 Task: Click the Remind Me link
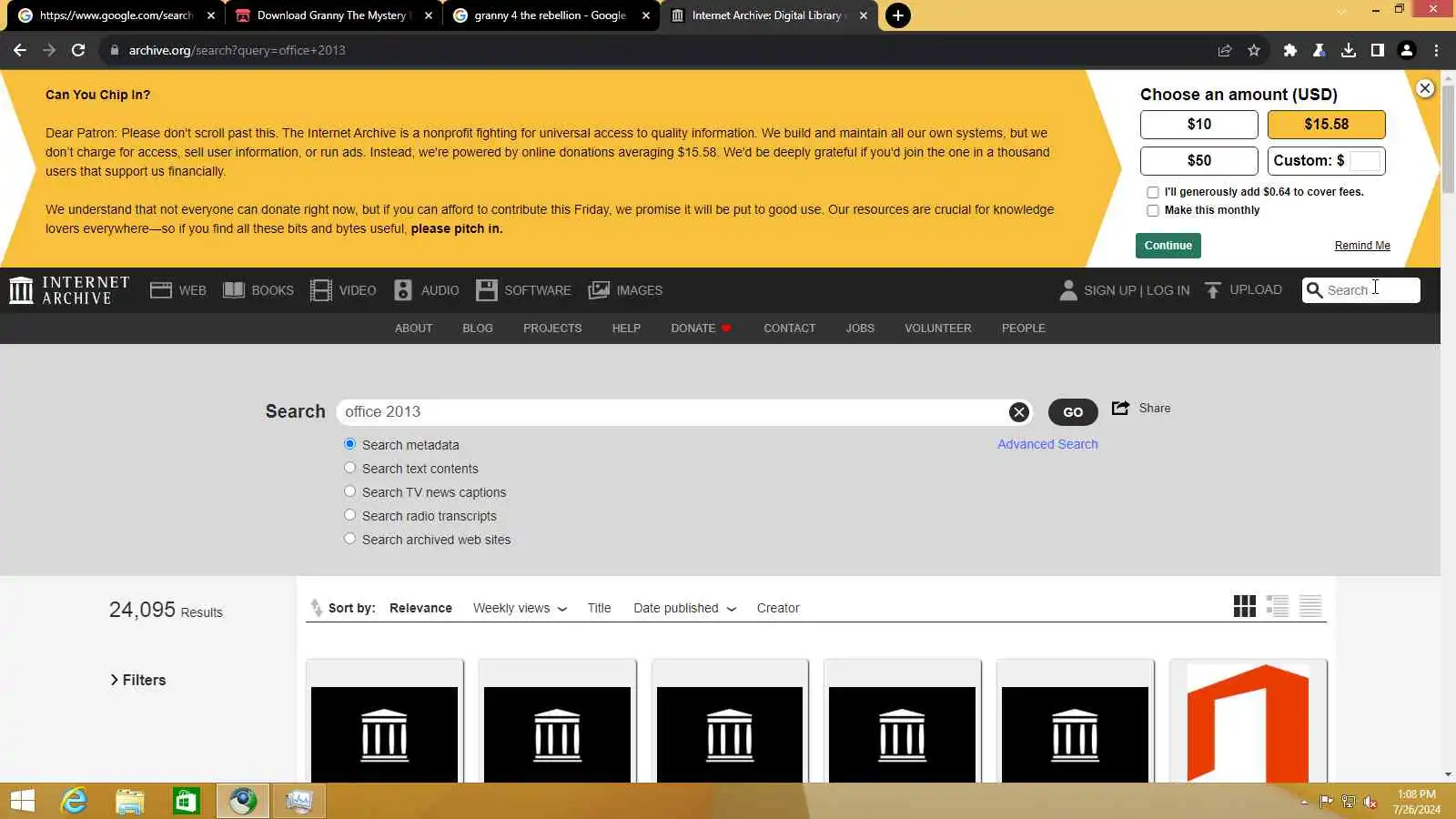(x=1362, y=246)
